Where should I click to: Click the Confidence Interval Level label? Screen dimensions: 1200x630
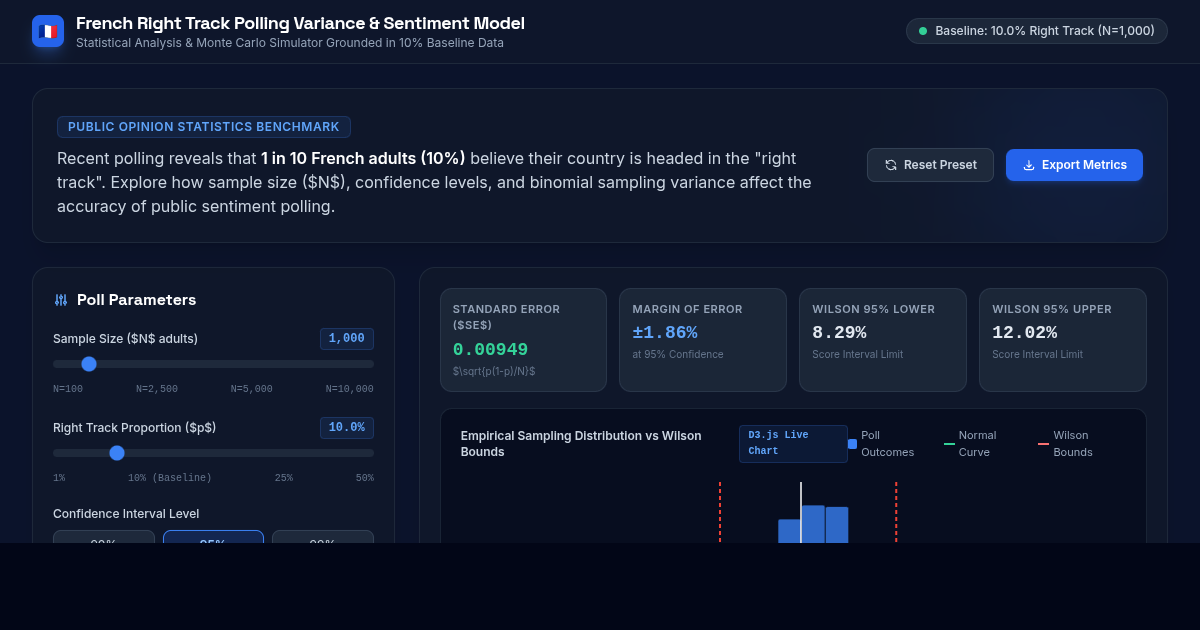click(x=126, y=513)
